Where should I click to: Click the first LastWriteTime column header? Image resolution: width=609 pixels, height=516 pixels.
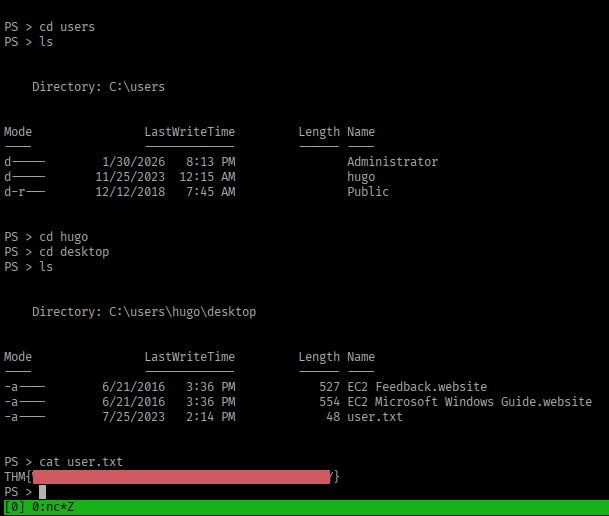tap(189, 132)
